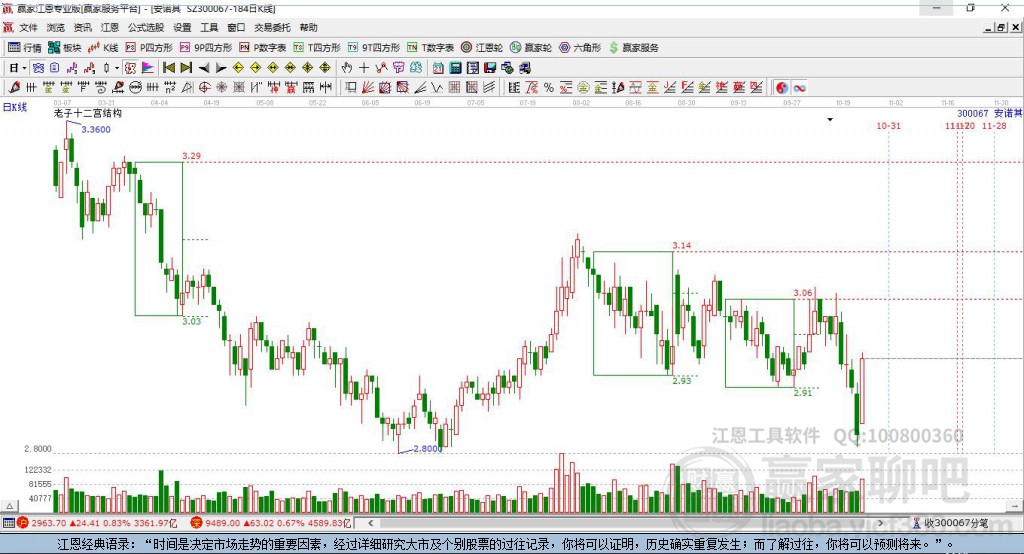Viewport: 1024px width, 554px height.
Task: Open the 文件 menu
Action: tap(28, 27)
